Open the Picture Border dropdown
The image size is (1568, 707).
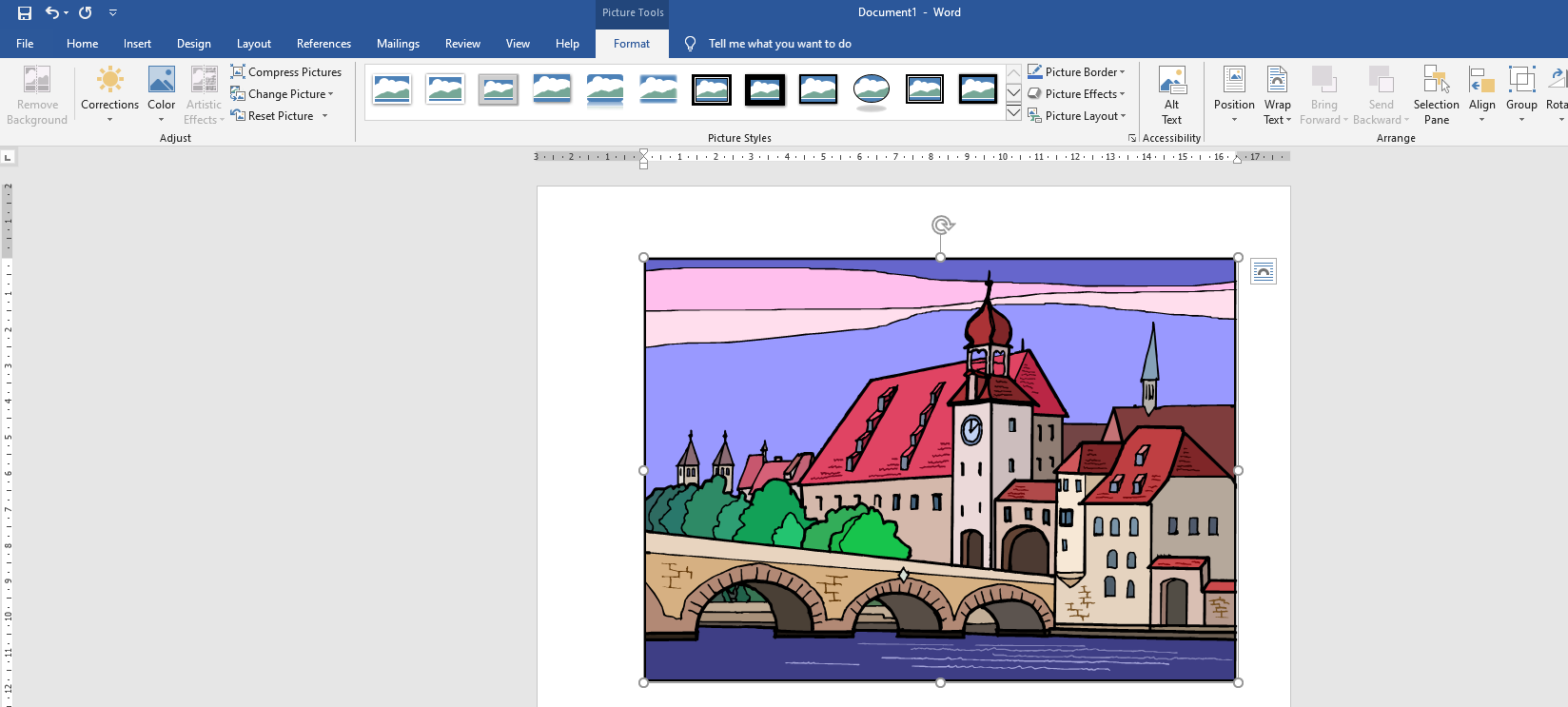point(1076,72)
